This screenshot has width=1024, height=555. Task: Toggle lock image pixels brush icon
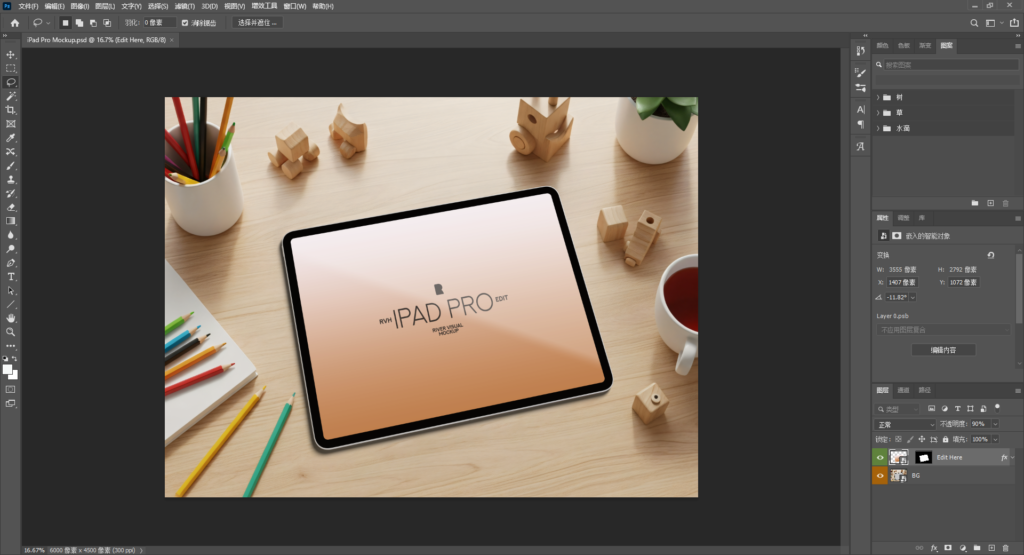coord(910,439)
